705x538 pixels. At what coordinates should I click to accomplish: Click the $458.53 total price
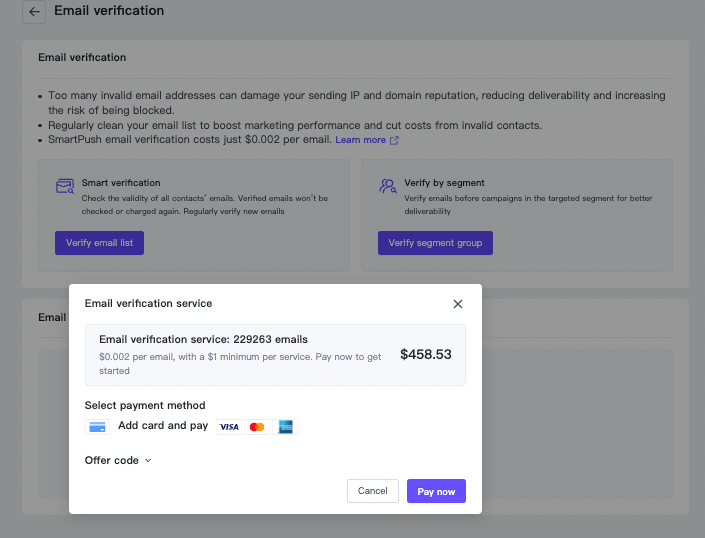click(426, 354)
